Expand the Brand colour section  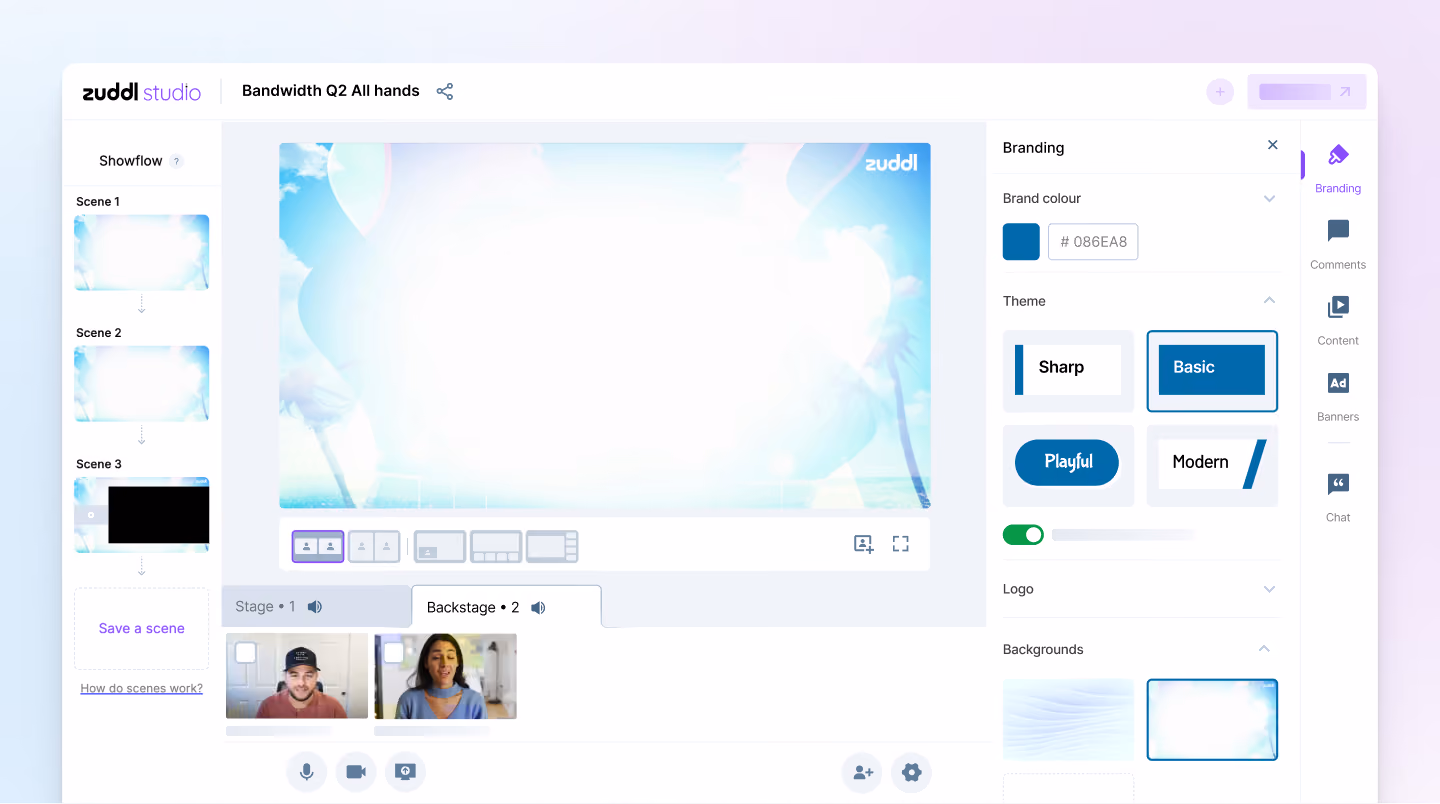(x=1269, y=198)
